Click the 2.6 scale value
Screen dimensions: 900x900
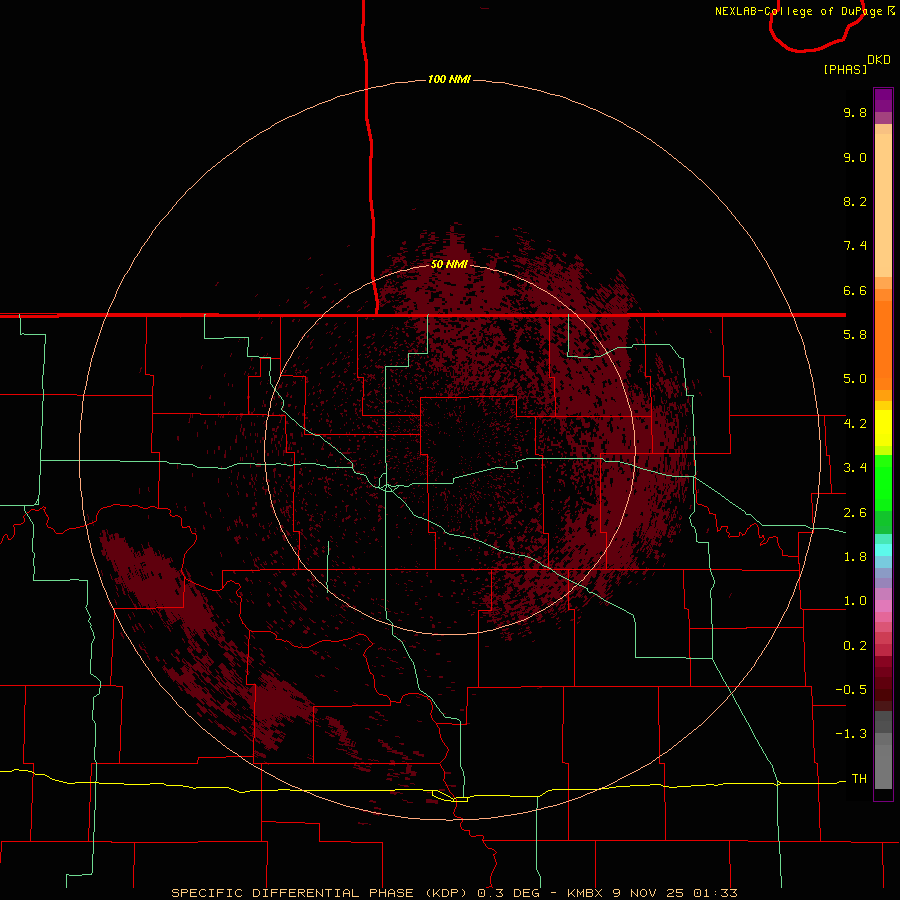855,513
